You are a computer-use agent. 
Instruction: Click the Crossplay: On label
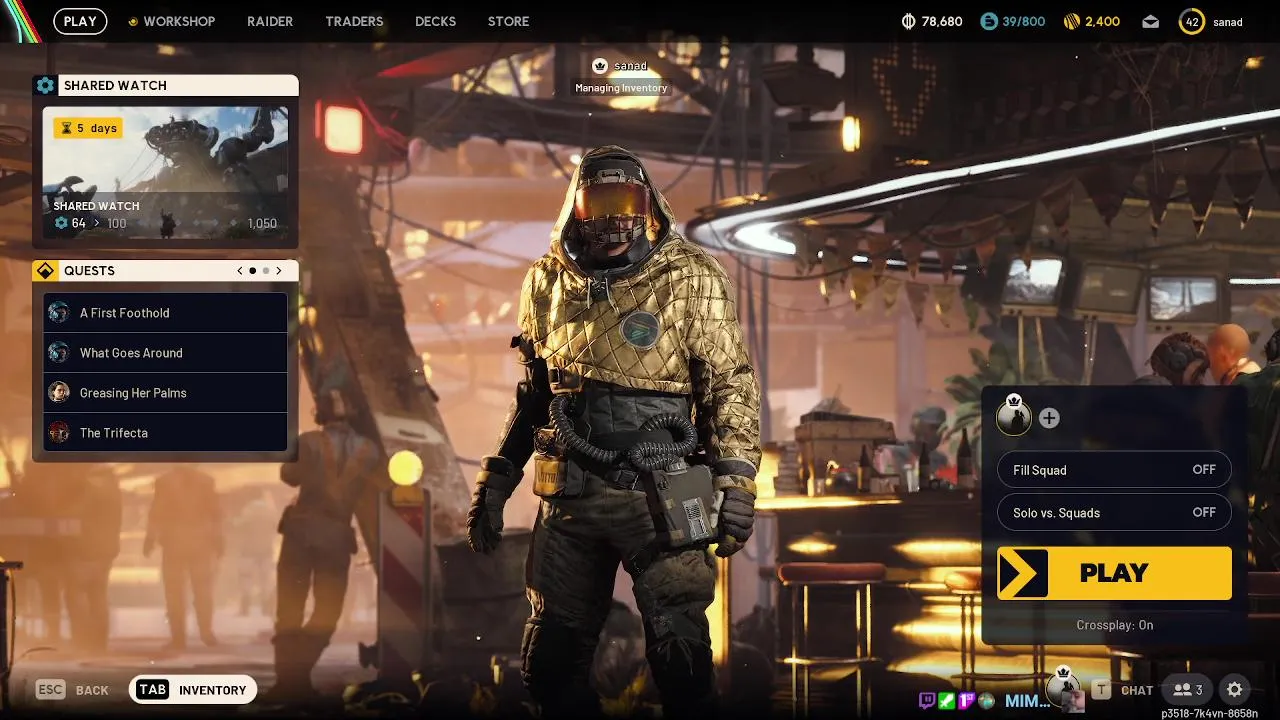(1114, 625)
